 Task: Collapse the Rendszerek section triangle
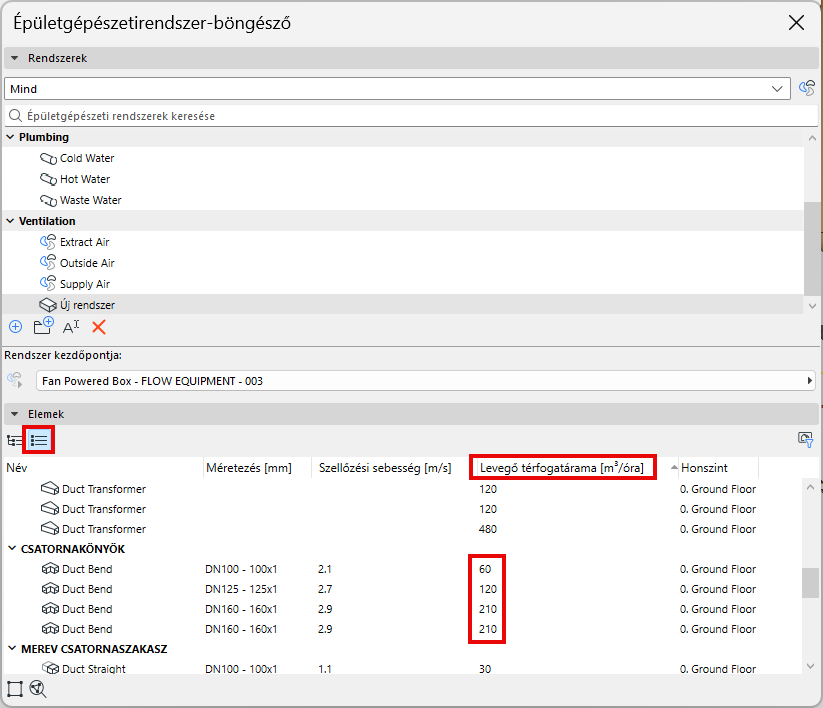[x=15, y=58]
